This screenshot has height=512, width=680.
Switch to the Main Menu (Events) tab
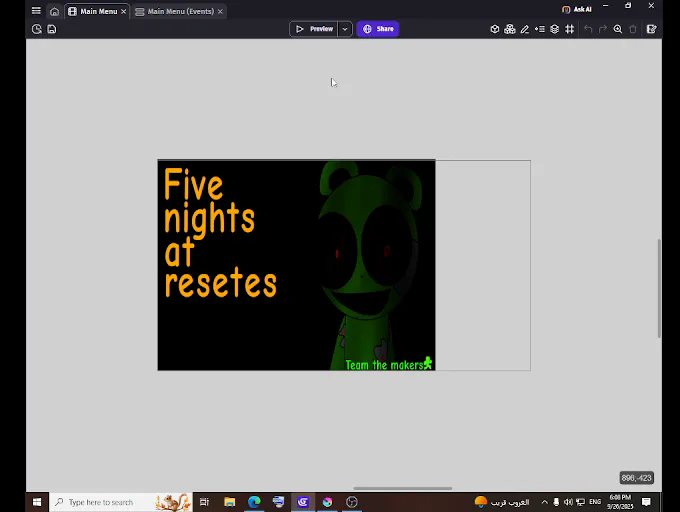click(176, 11)
